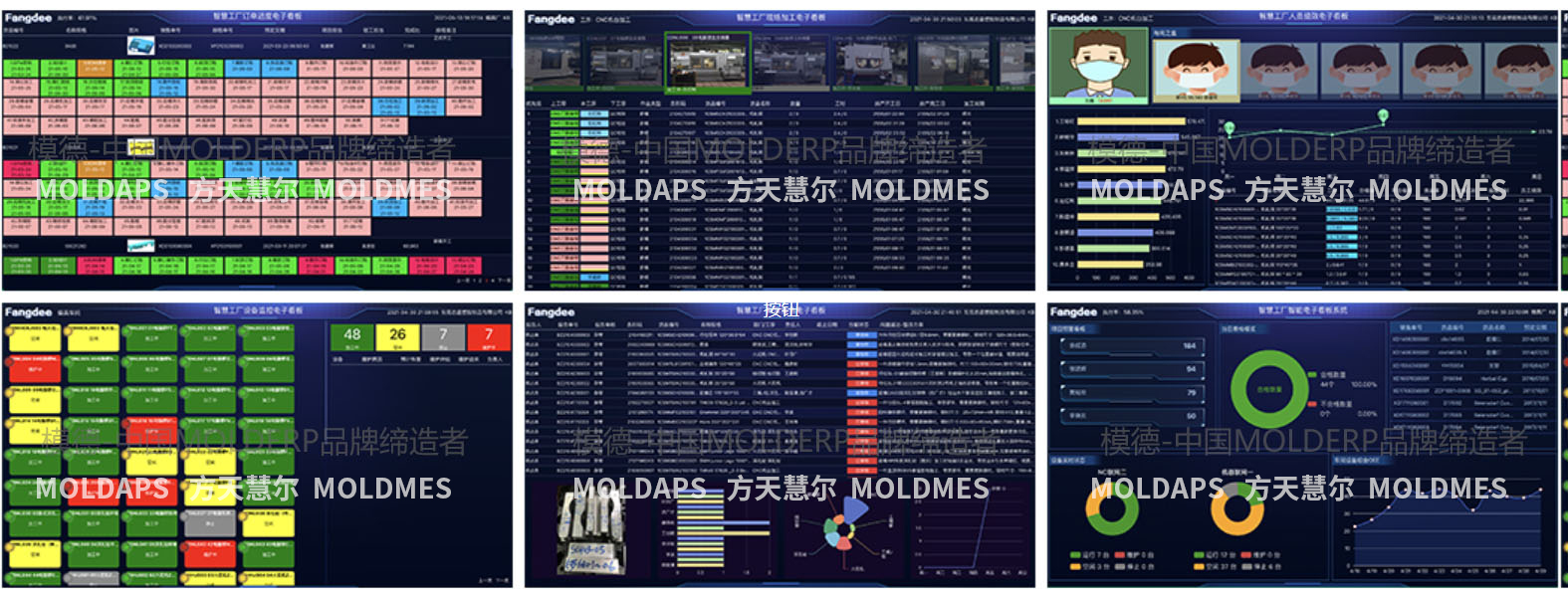Screen dimensions: 1568x600
Task: Select the highlighted masked avatar with yellow border
Action: (x=1197, y=70)
